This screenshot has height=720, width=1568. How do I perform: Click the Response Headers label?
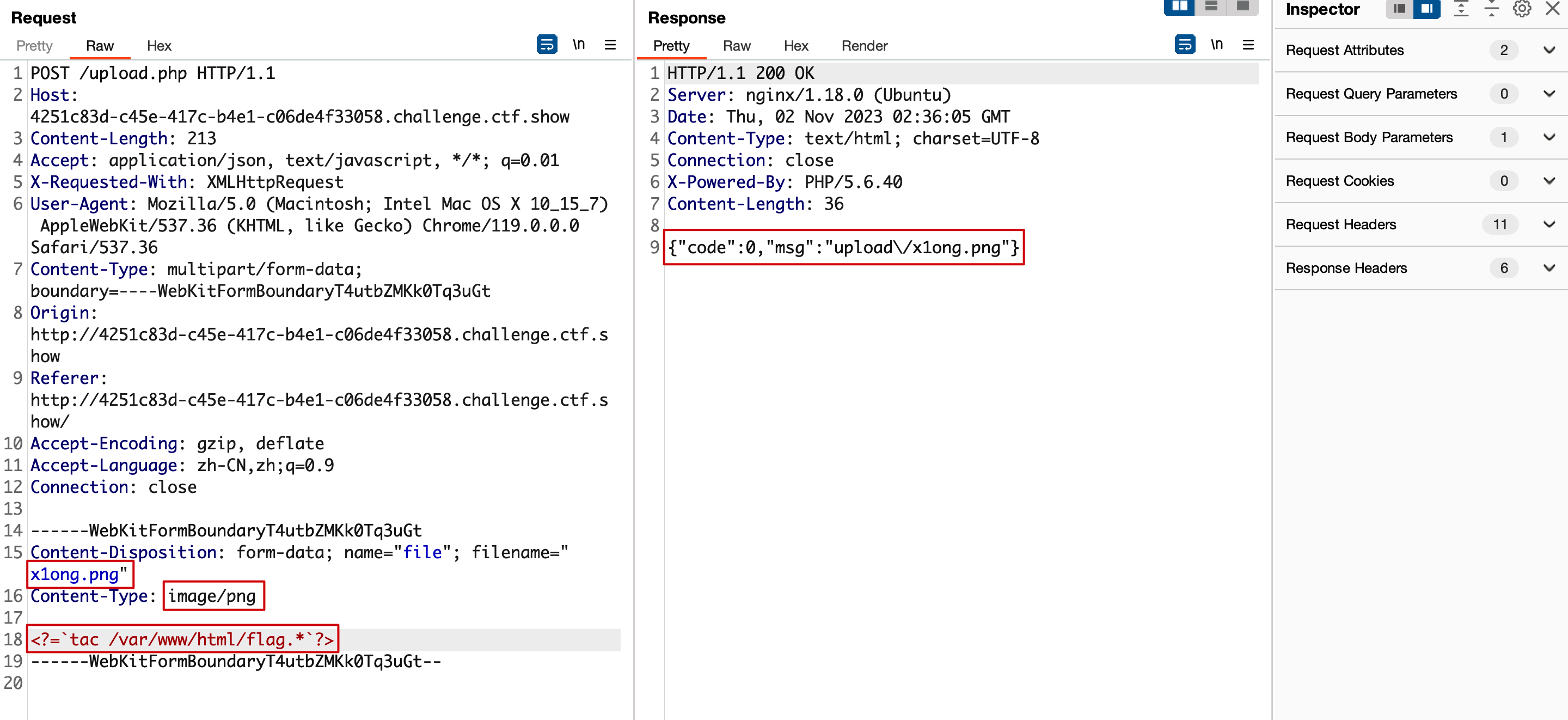1346,268
